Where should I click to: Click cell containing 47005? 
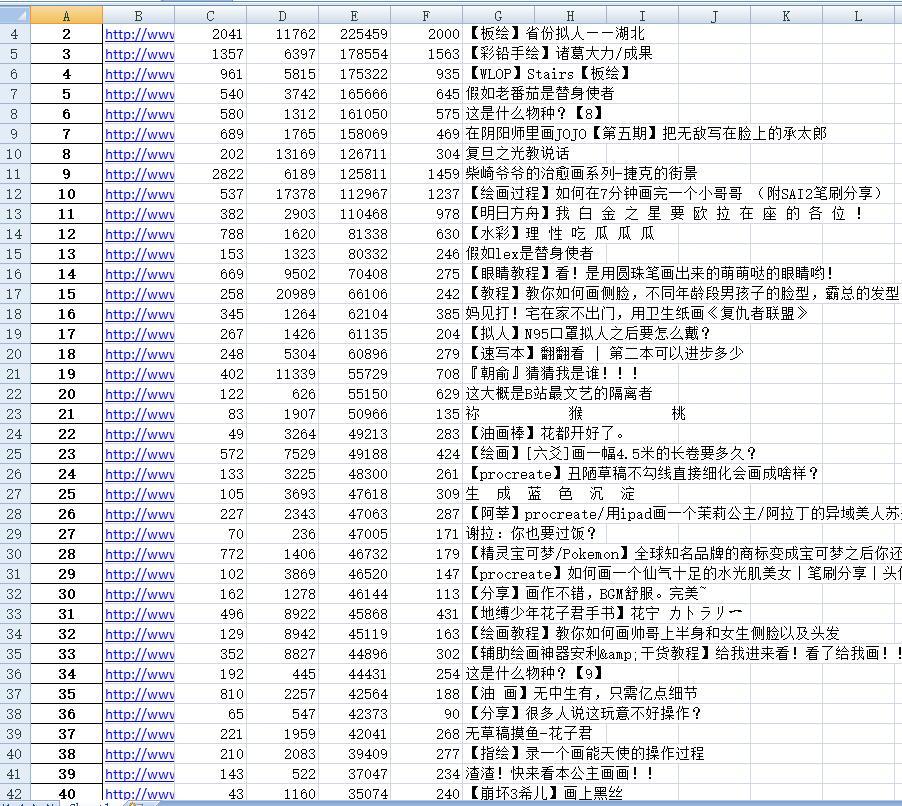tap(354, 534)
